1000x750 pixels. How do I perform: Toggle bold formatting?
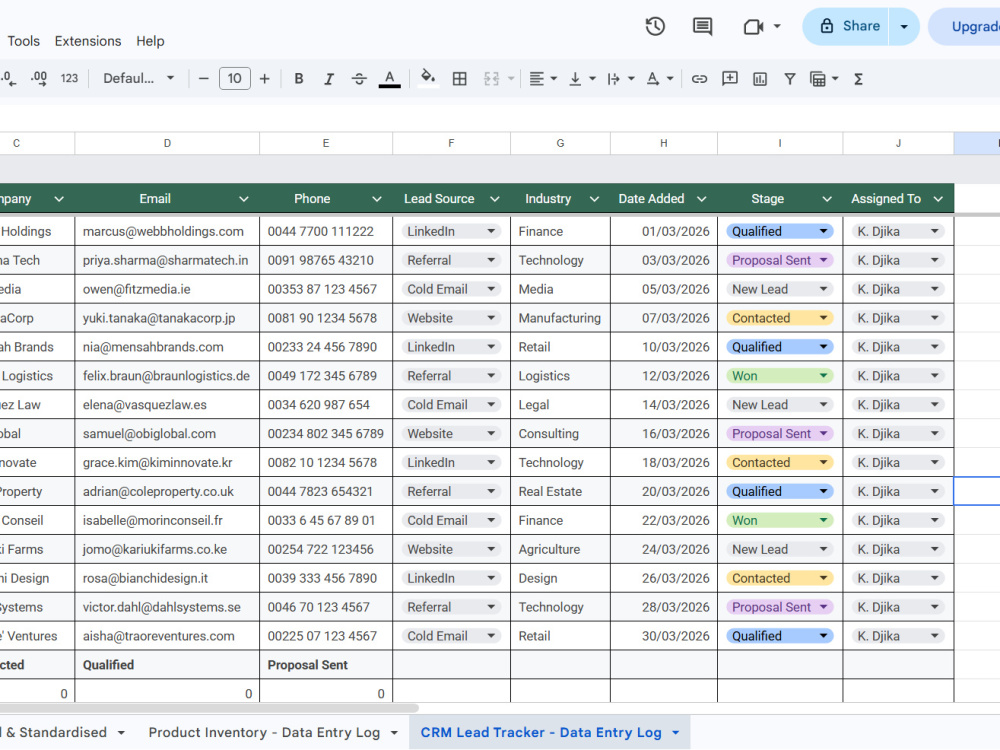[298, 79]
